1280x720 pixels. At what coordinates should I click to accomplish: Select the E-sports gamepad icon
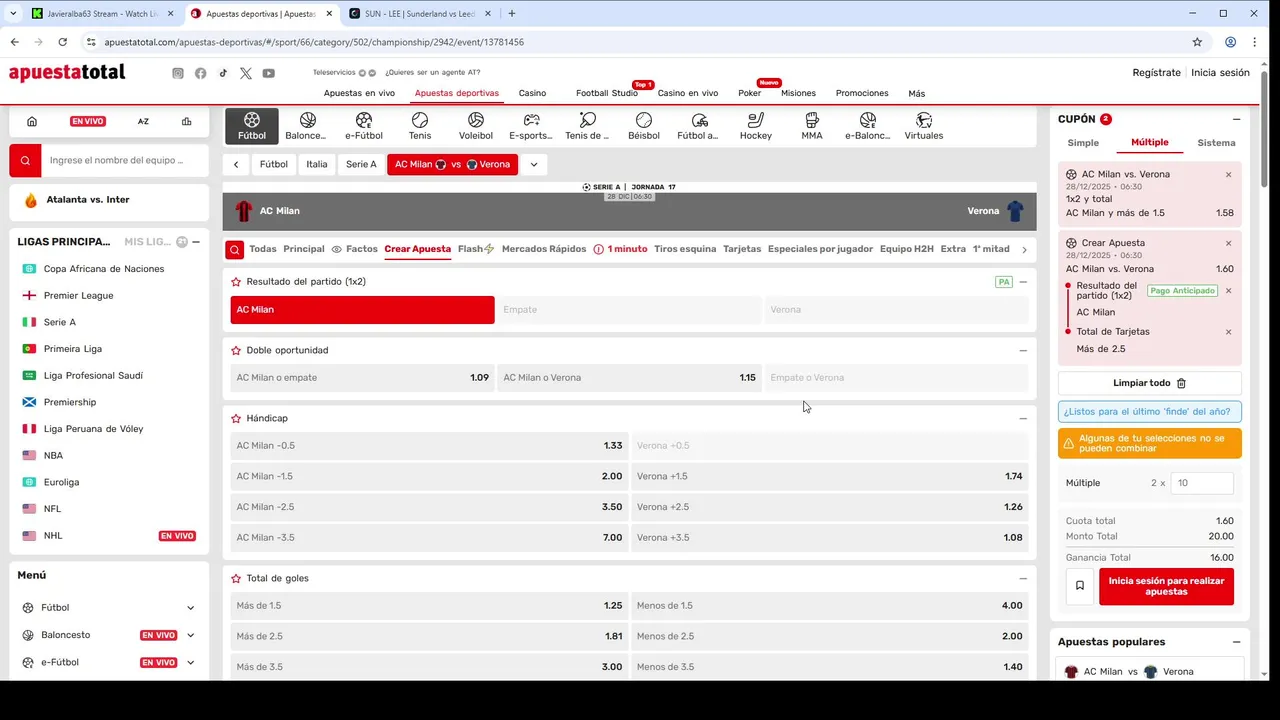531,126
